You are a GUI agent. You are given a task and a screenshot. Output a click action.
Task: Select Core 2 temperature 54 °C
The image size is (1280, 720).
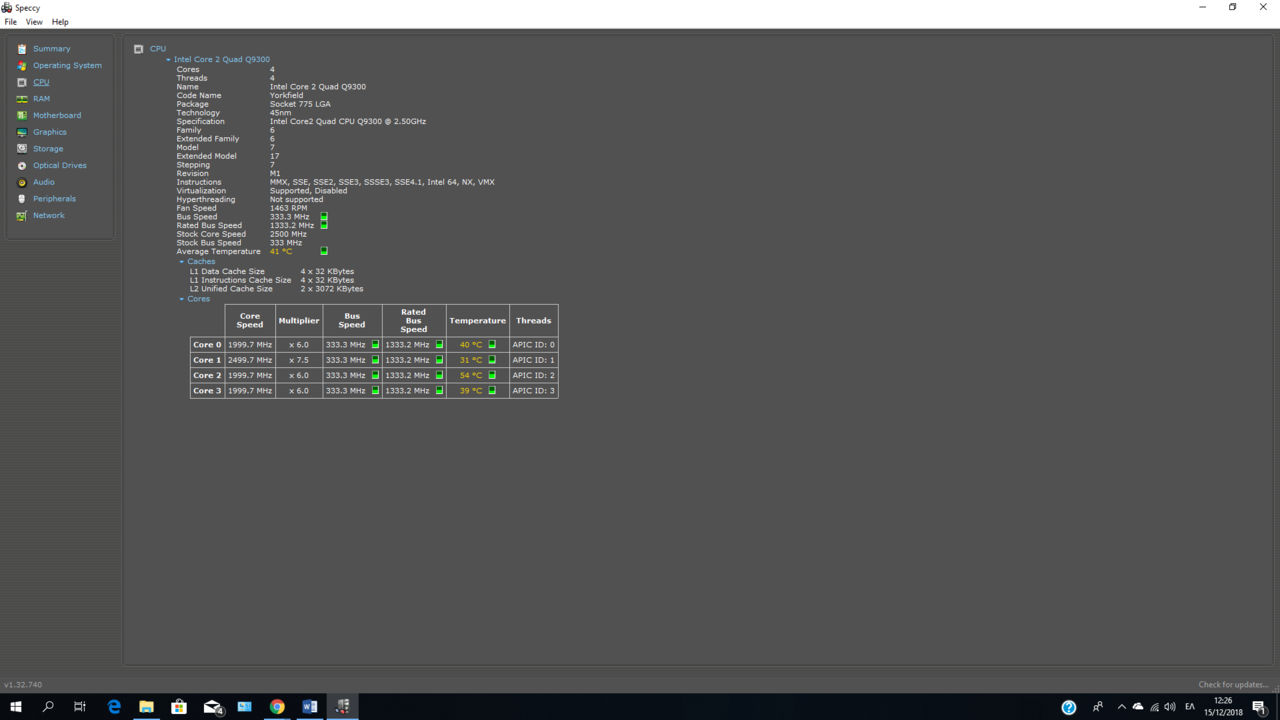tap(471, 375)
